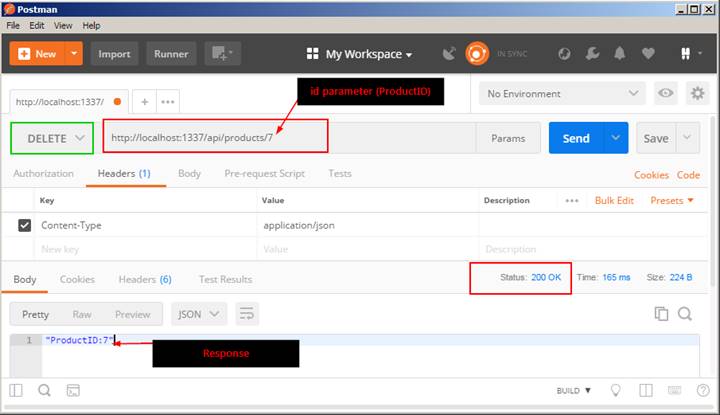Open the Bulk Edit link
Image resolution: width=720 pixels, height=415 pixels.
tap(614, 201)
